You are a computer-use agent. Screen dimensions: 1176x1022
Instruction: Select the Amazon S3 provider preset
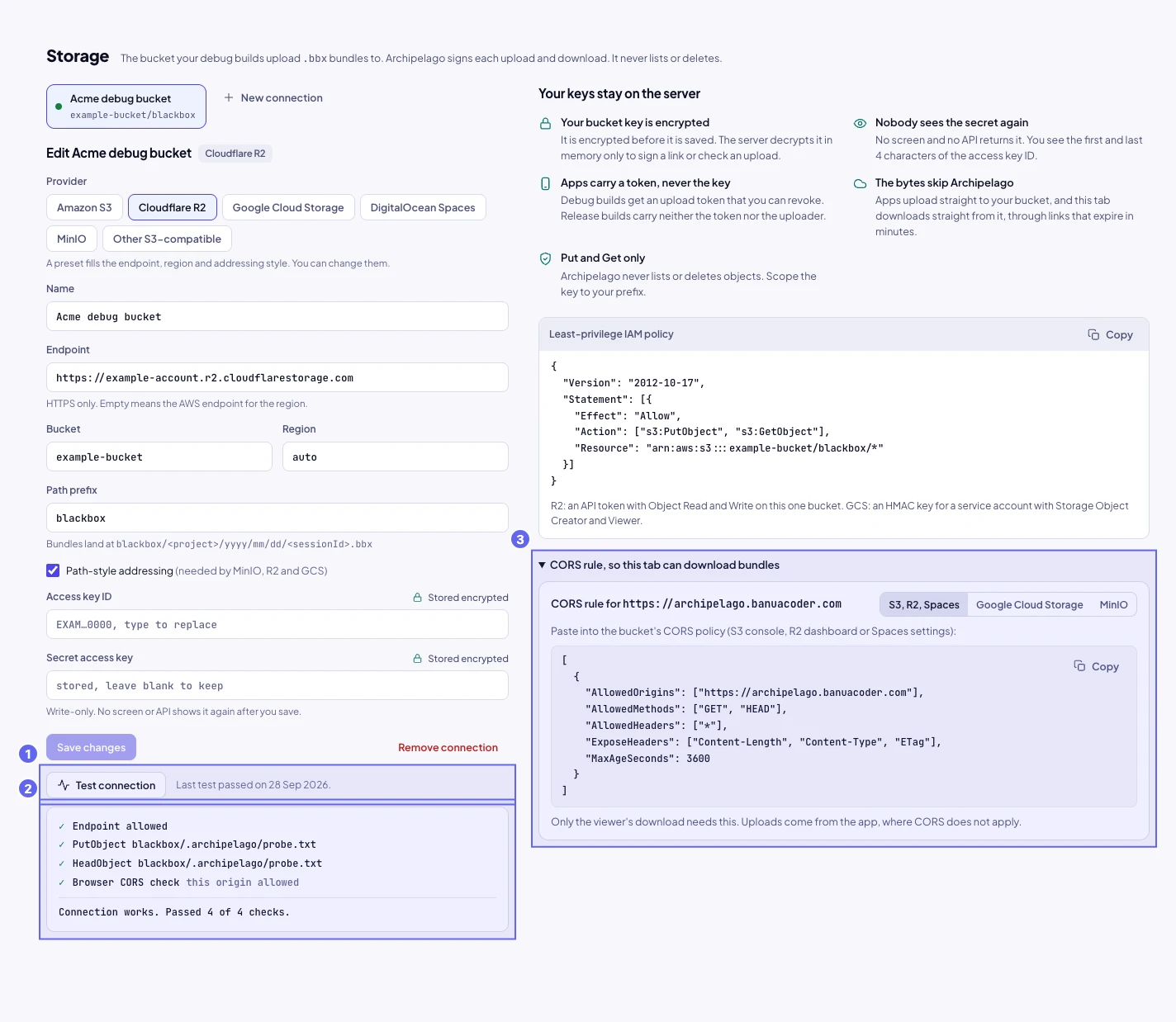pos(84,207)
